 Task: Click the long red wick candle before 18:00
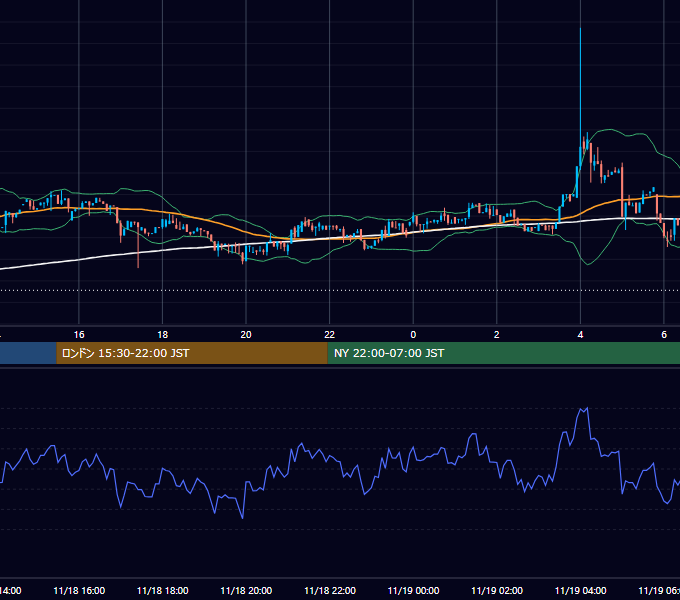tap(138, 245)
